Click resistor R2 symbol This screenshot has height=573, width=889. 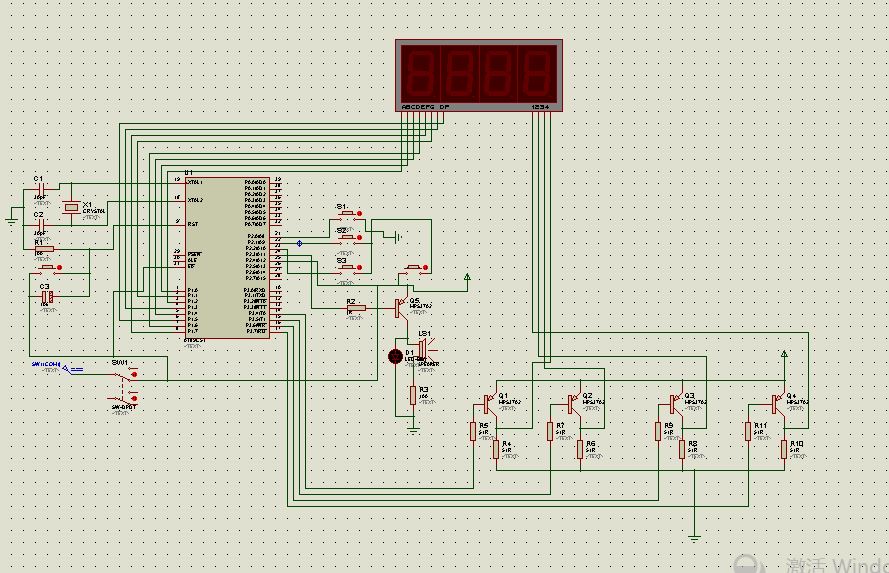356,309
